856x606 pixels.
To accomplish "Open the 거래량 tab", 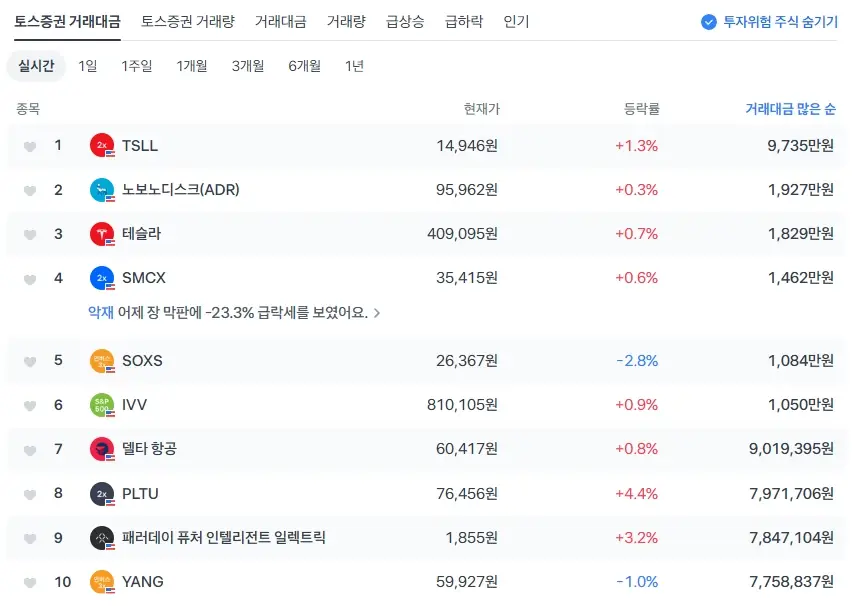I will (346, 22).
